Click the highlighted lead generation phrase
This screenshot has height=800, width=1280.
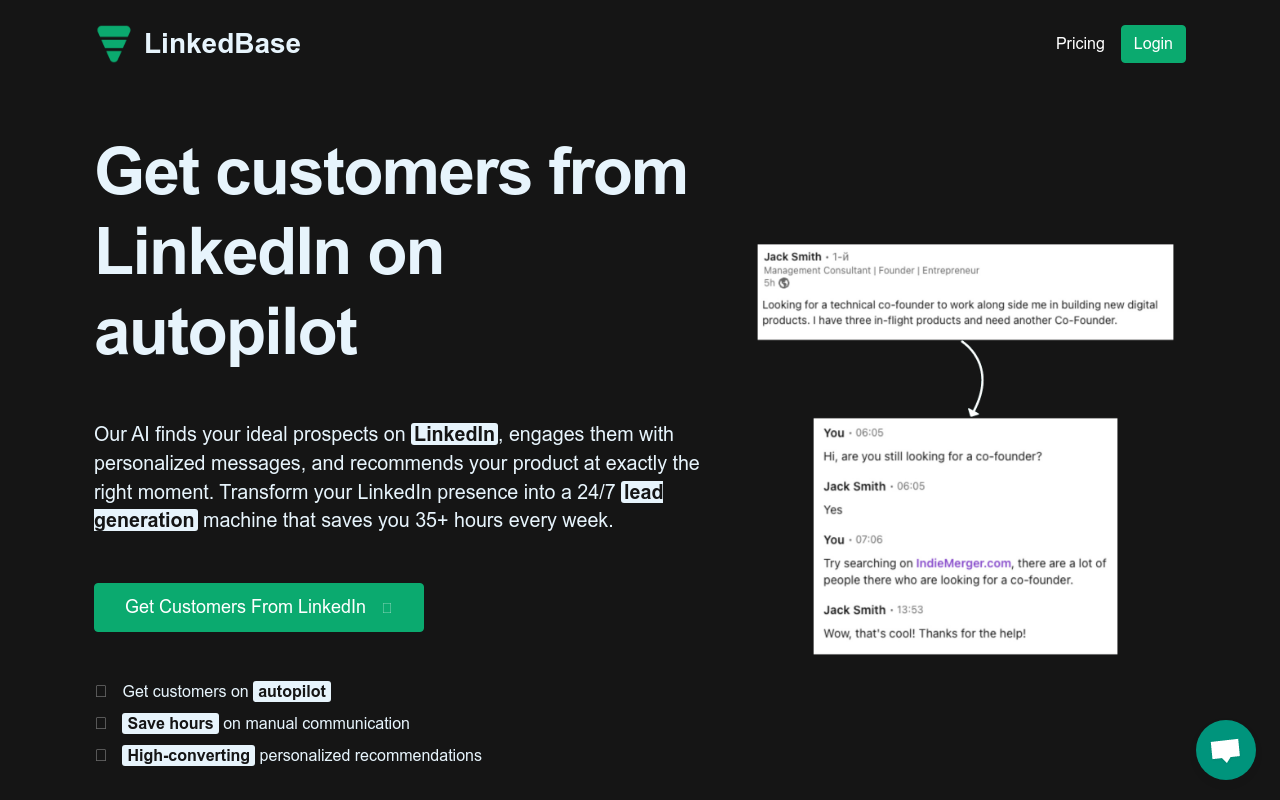point(378,506)
